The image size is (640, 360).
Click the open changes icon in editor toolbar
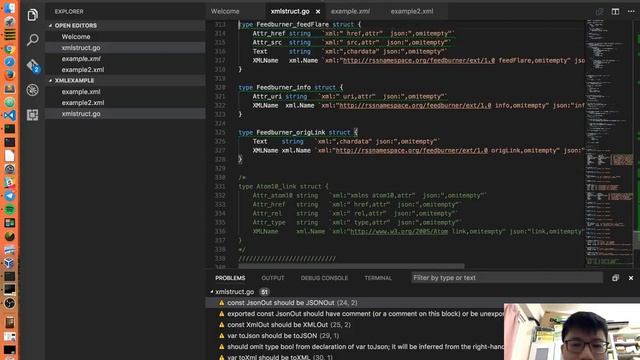click(599, 11)
